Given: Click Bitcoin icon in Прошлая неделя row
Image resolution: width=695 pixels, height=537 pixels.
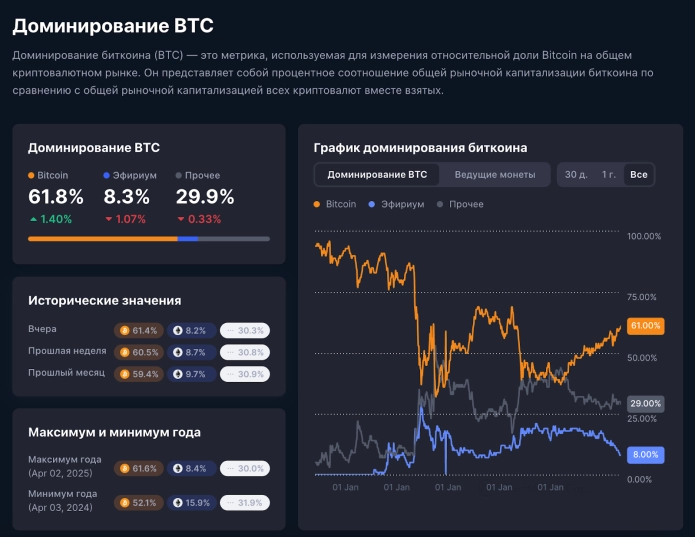Looking at the screenshot, I should tap(126, 352).
